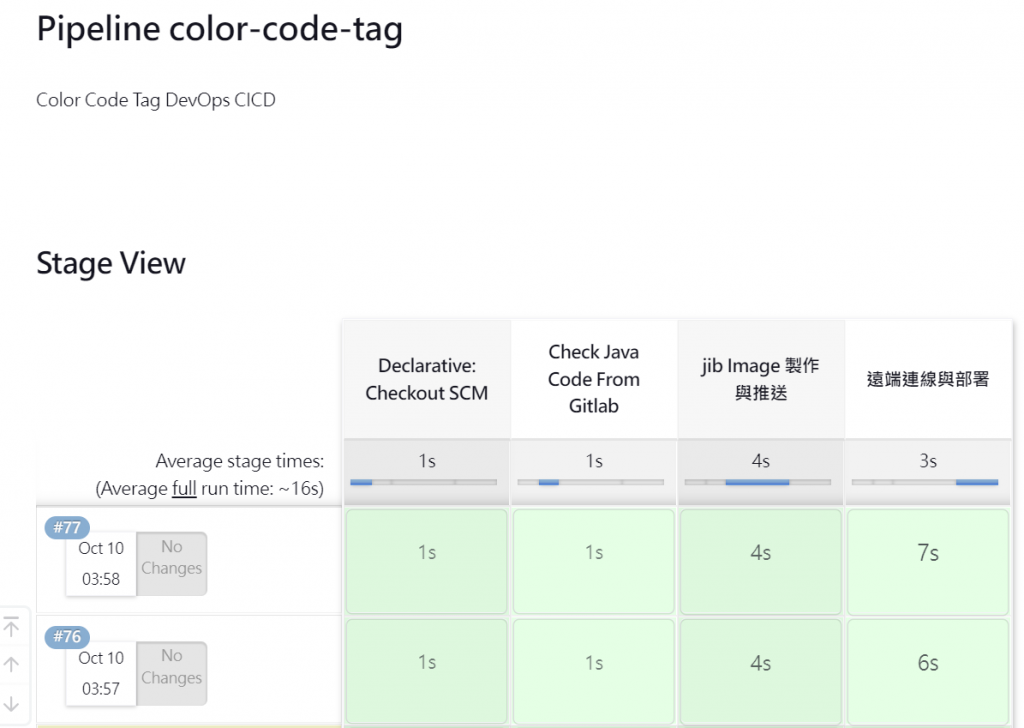Click the scroll down arrow icon
1024x728 pixels.
point(12,703)
